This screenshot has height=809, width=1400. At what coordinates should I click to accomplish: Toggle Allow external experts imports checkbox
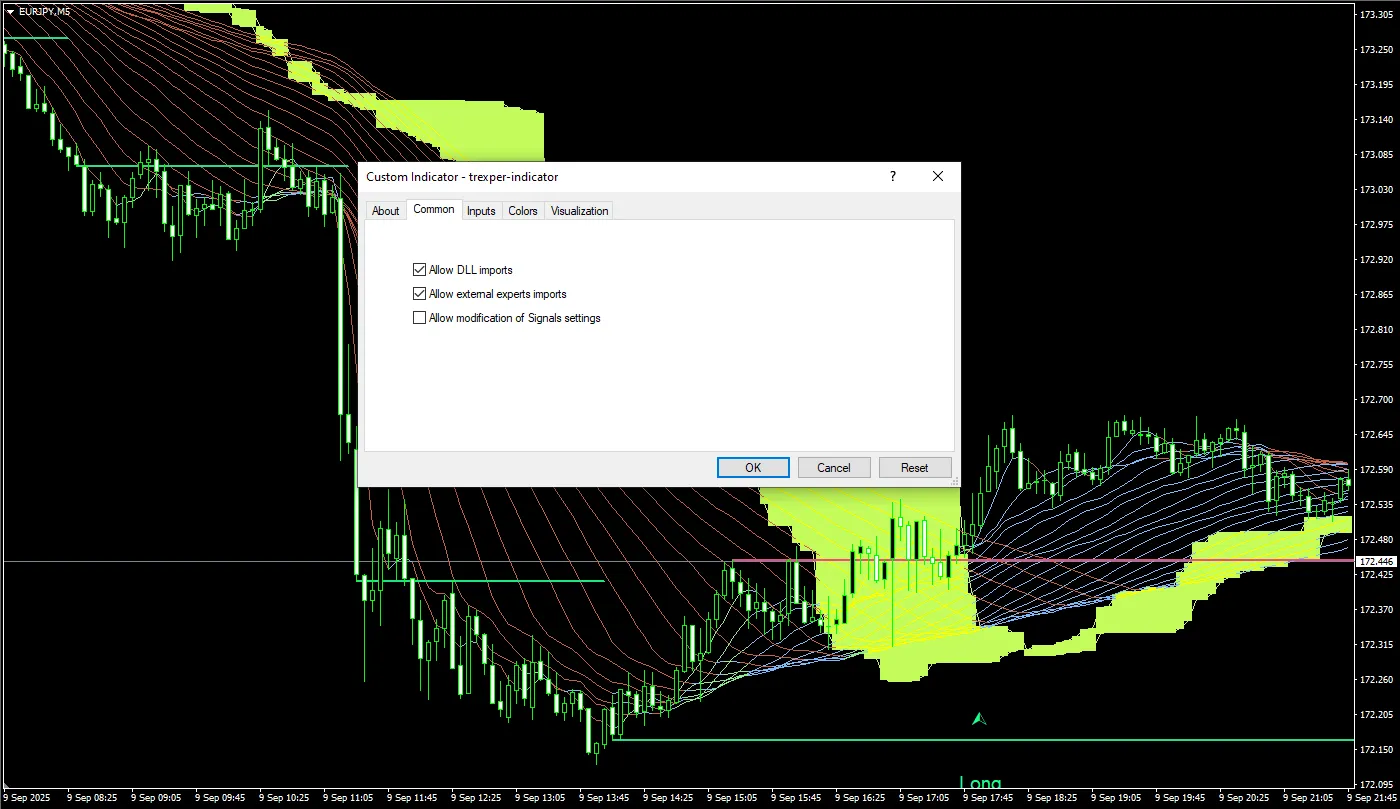point(420,294)
